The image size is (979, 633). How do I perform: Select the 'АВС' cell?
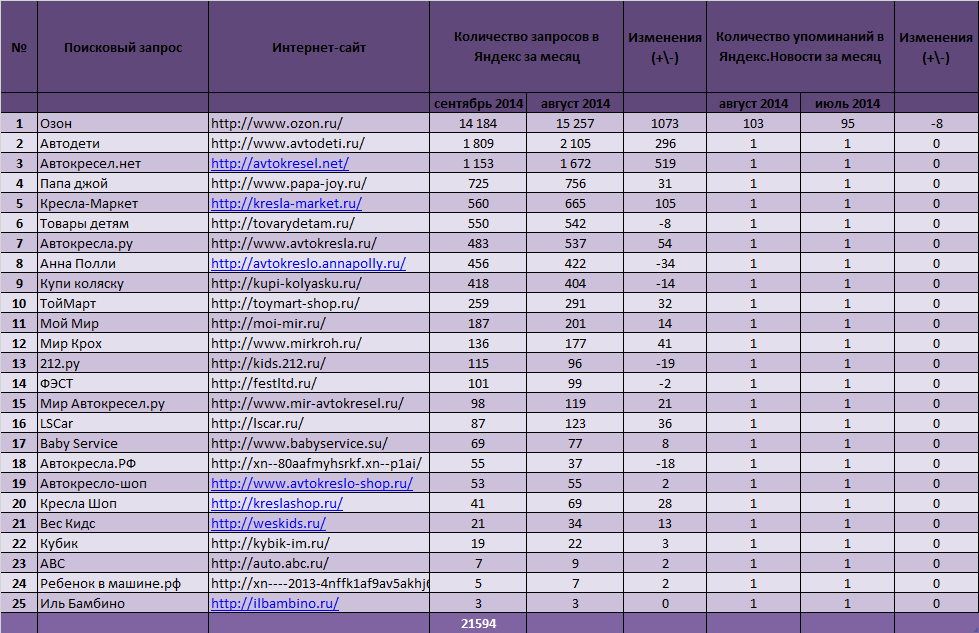point(123,563)
